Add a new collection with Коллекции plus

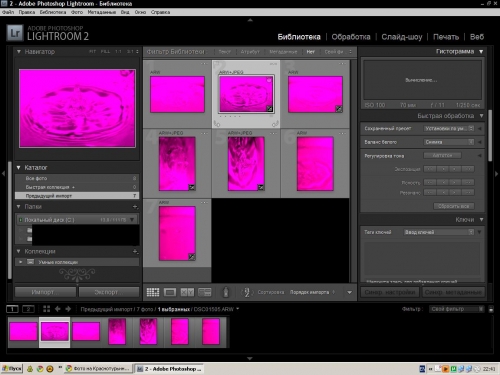tap(135, 251)
